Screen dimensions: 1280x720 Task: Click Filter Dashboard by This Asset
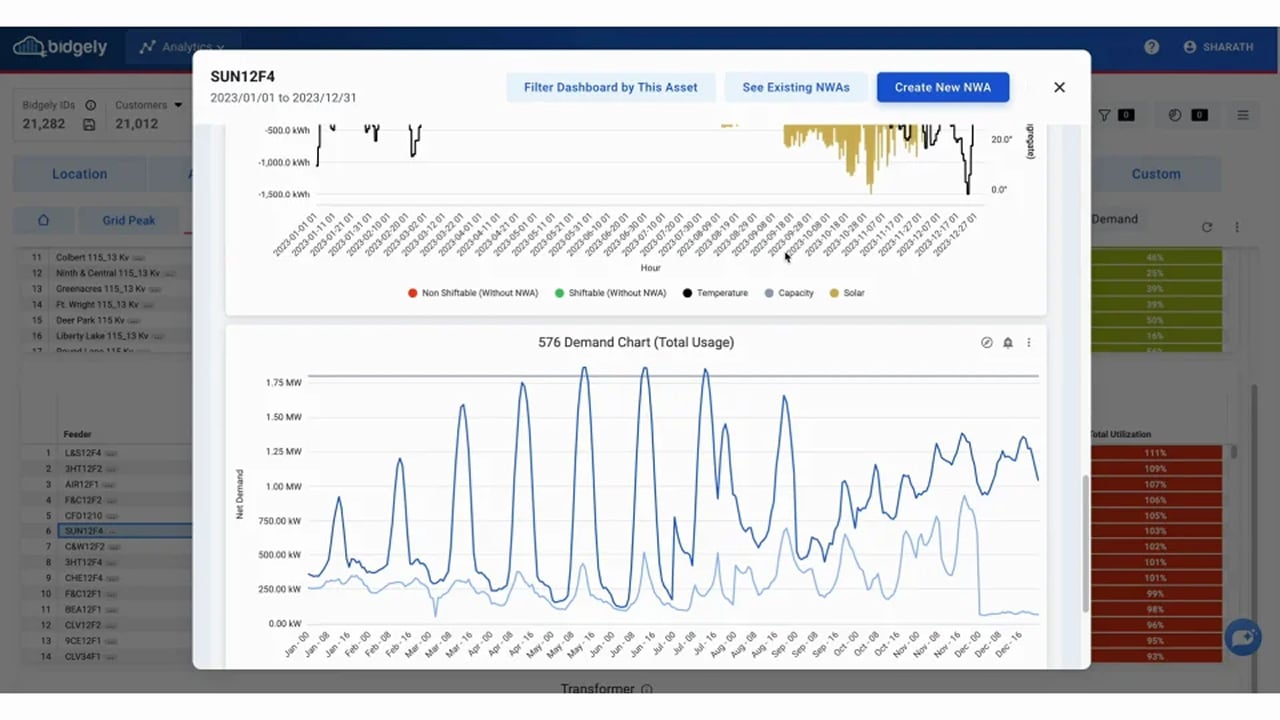pyautogui.click(x=610, y=87)
